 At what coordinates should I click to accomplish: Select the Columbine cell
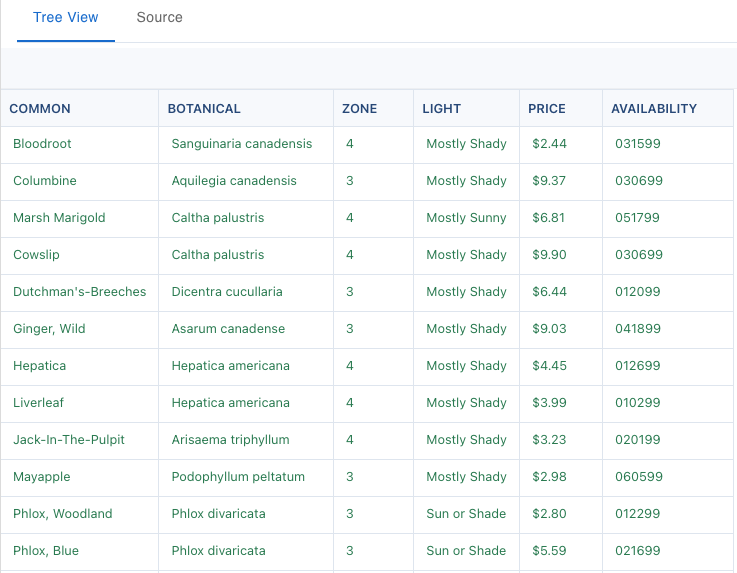(x=80, y=181)
